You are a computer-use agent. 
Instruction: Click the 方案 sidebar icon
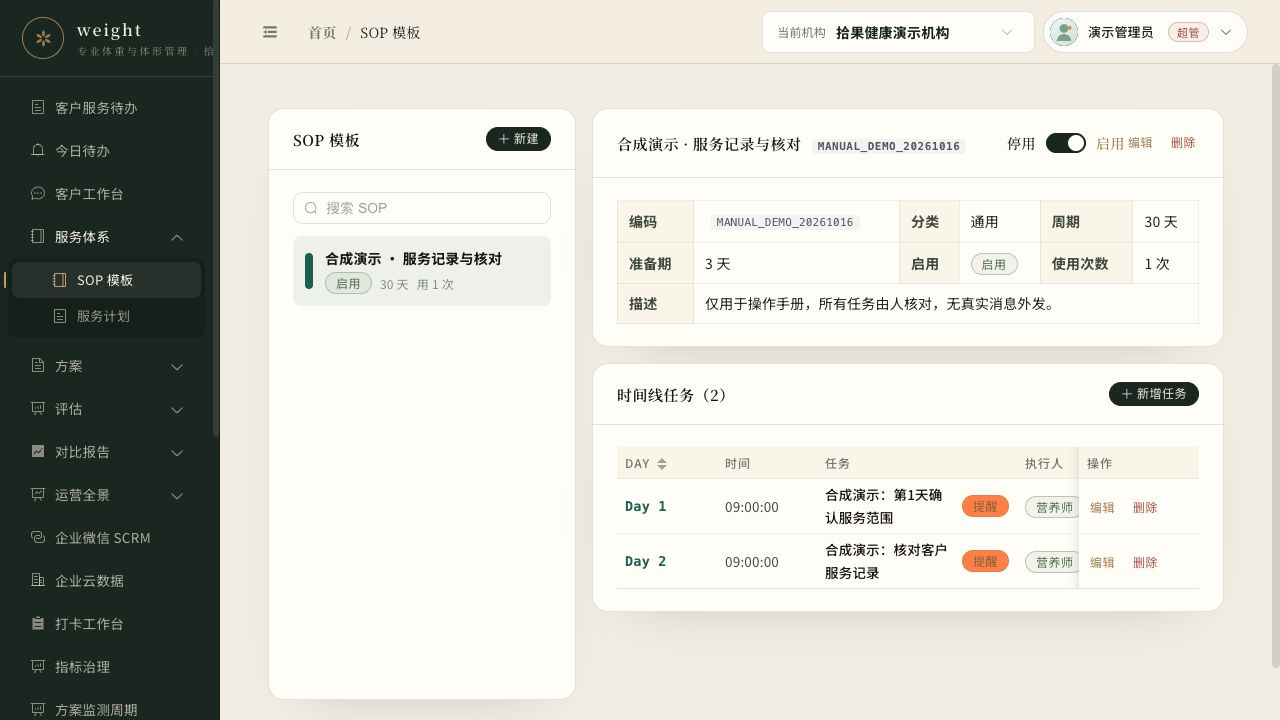point(38,365)
